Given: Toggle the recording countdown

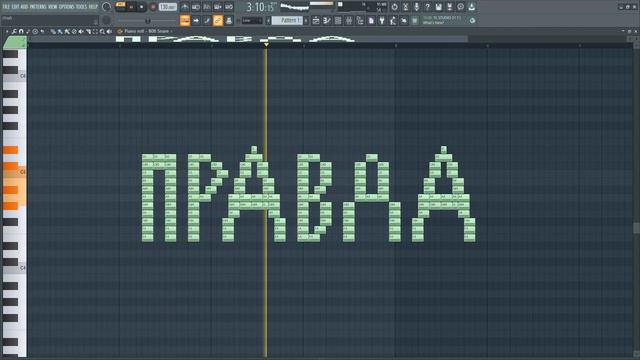Looking at the screenshot, I should [207, 7].
